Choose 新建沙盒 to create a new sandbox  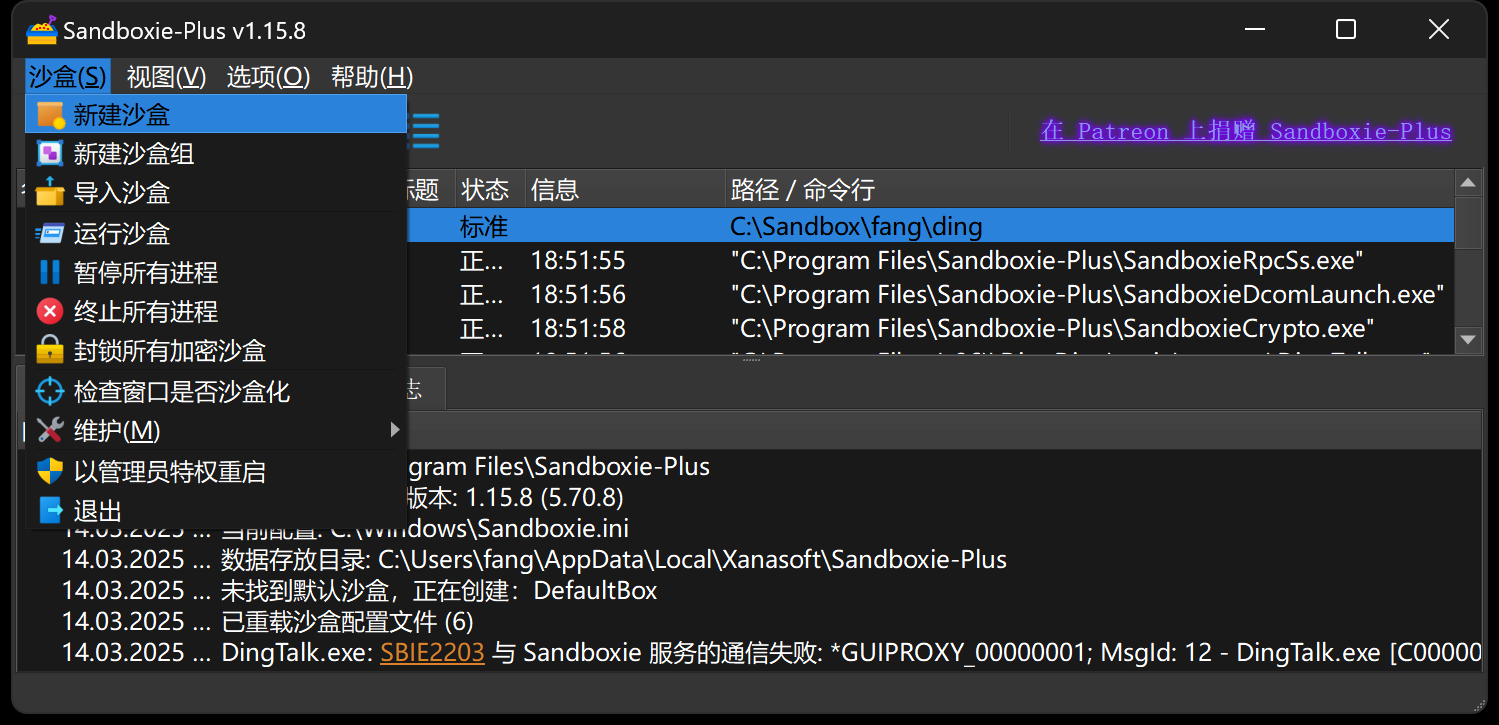point(216,114)
